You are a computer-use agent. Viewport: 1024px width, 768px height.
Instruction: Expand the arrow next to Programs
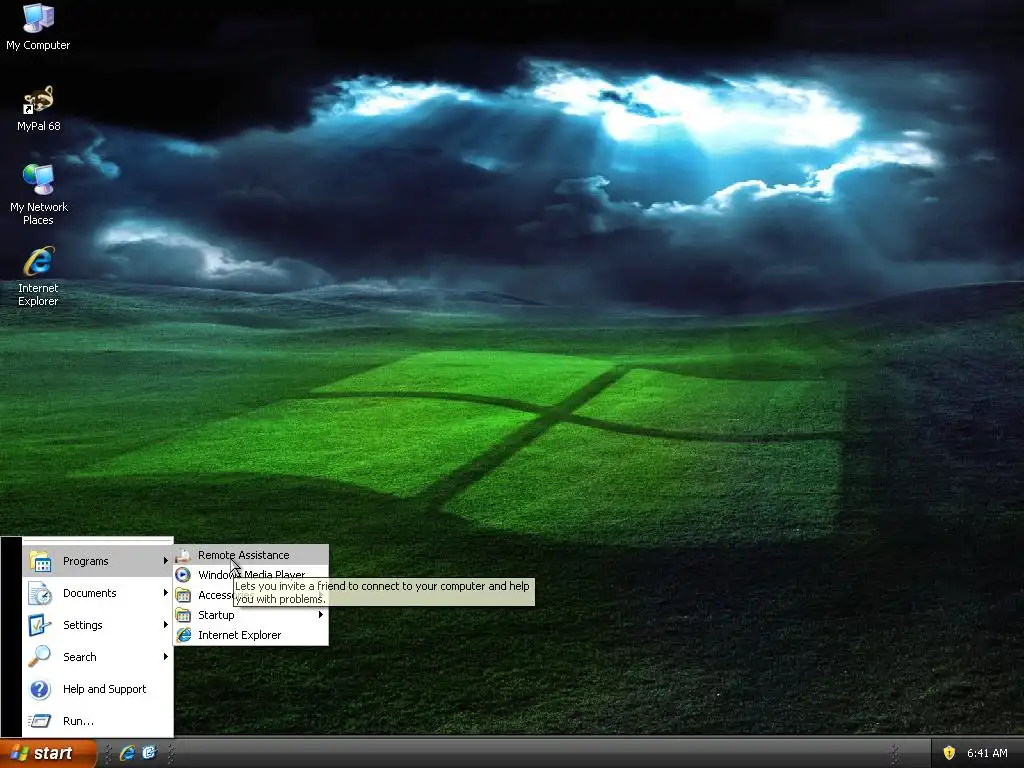[166, 561]
